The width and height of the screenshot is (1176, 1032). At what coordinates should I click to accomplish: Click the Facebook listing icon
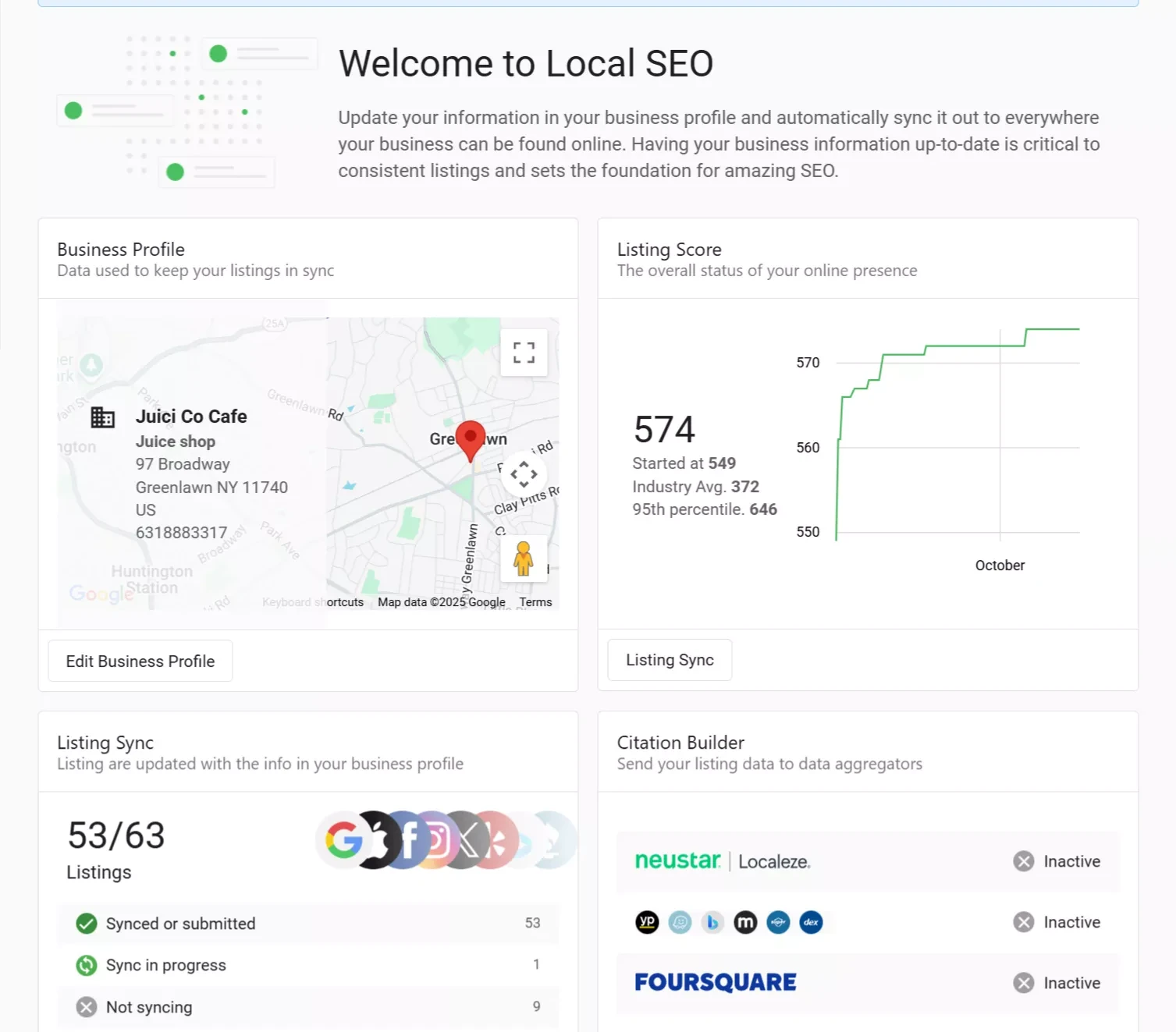click(x=409, y=840)
